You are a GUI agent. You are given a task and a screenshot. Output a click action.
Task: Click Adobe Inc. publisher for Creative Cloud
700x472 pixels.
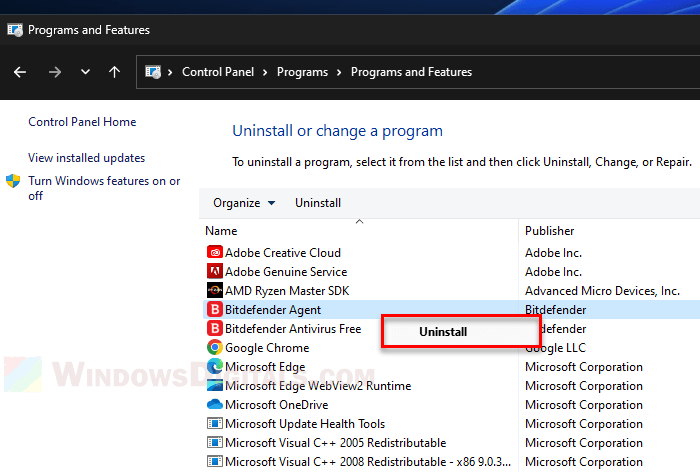coord(553,253)
